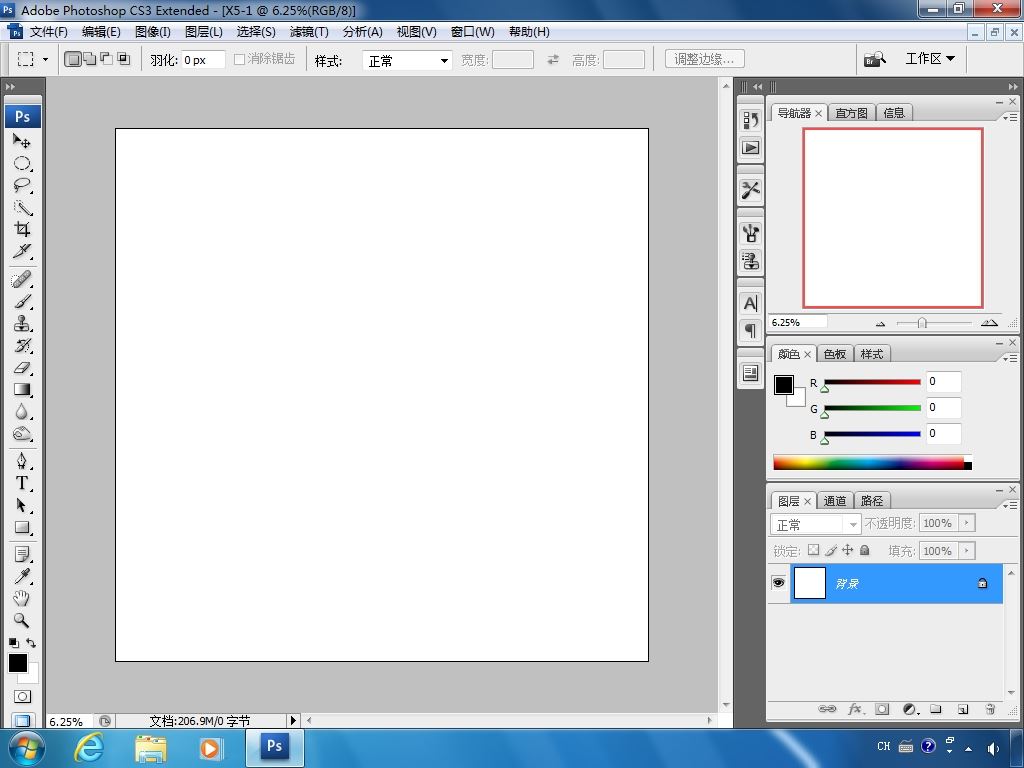
Task: Open the Bridge launch icon
Action: 874,59
